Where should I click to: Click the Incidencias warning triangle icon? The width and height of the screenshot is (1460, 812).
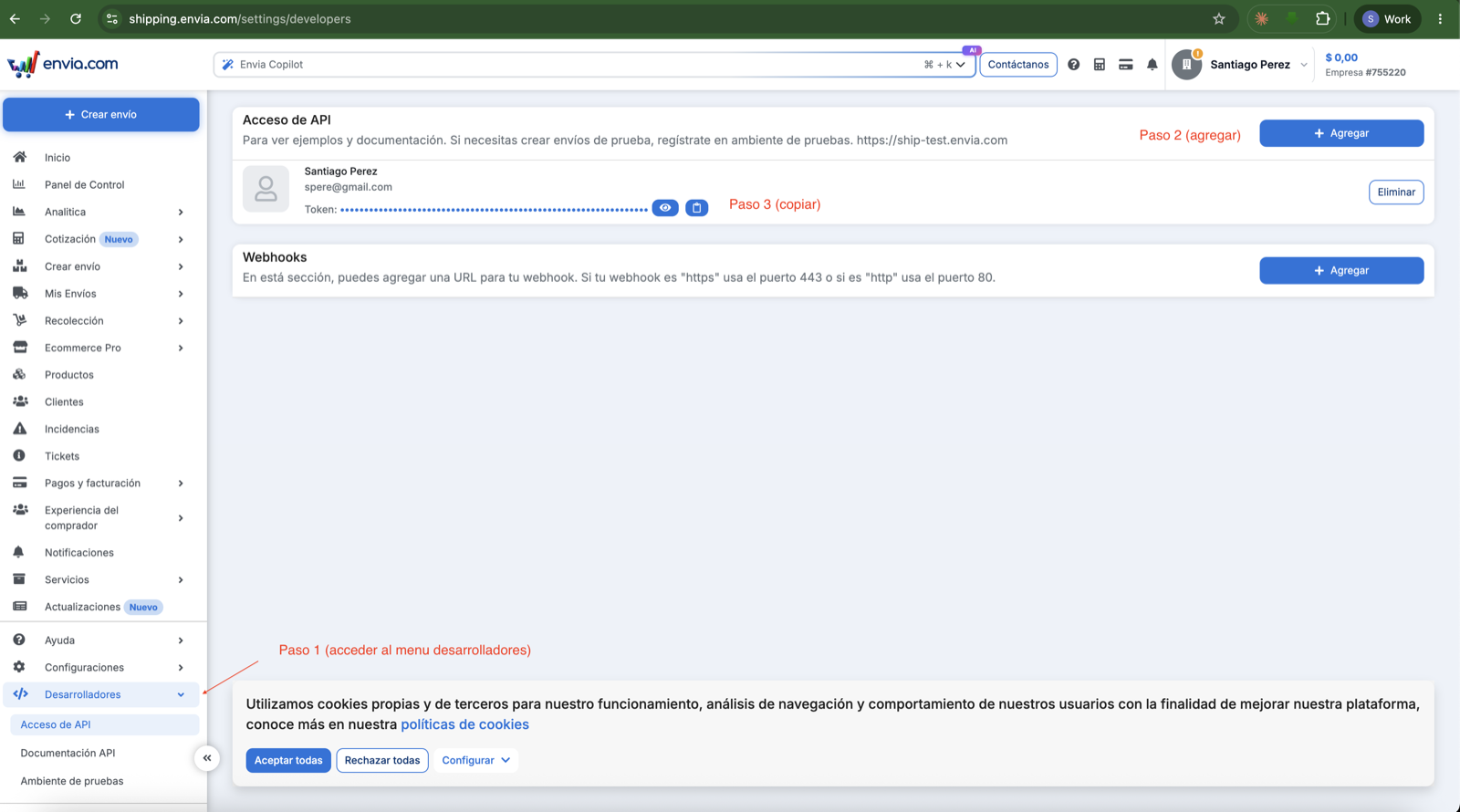coord(19,429)
